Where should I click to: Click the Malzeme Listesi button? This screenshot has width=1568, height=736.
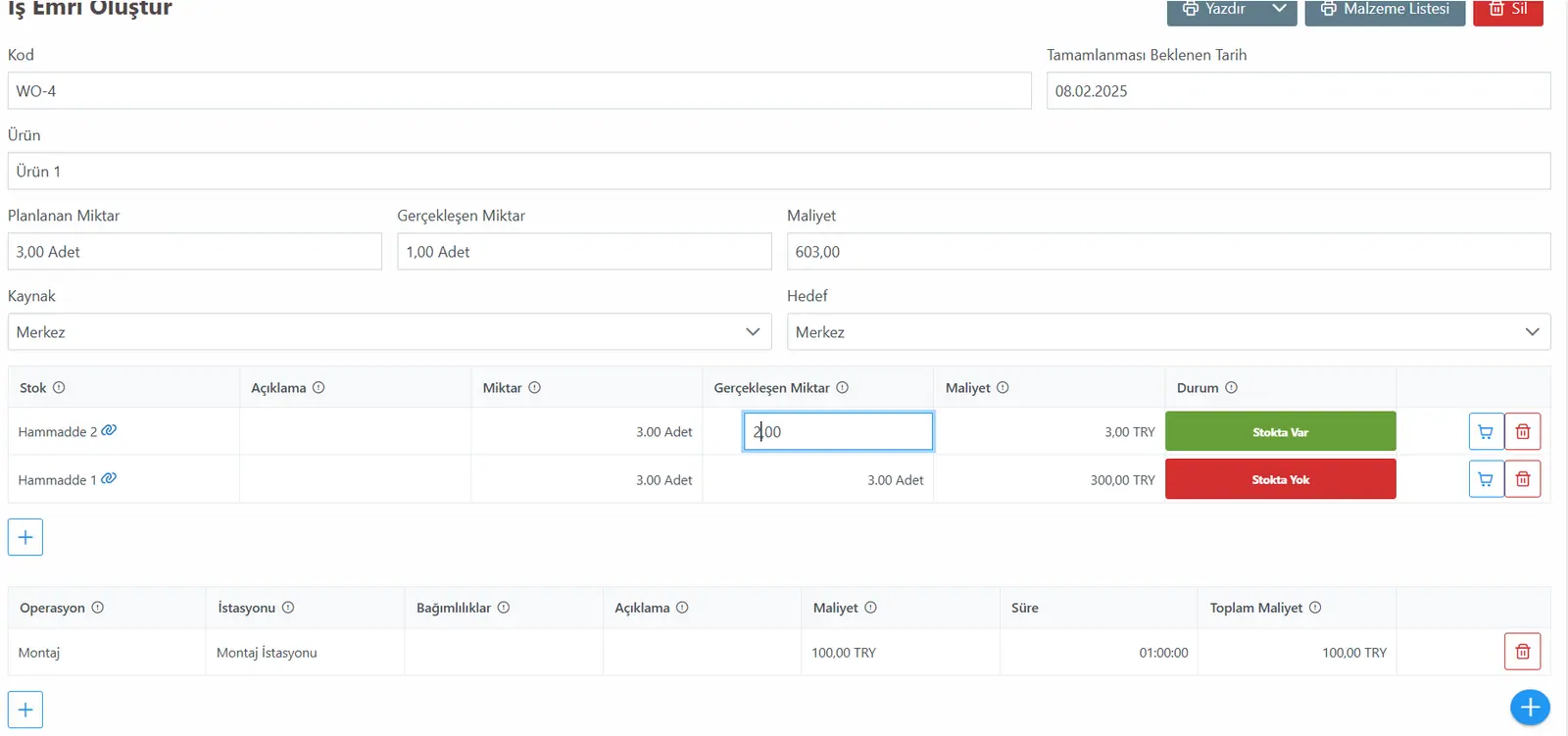pos(1385,10)
